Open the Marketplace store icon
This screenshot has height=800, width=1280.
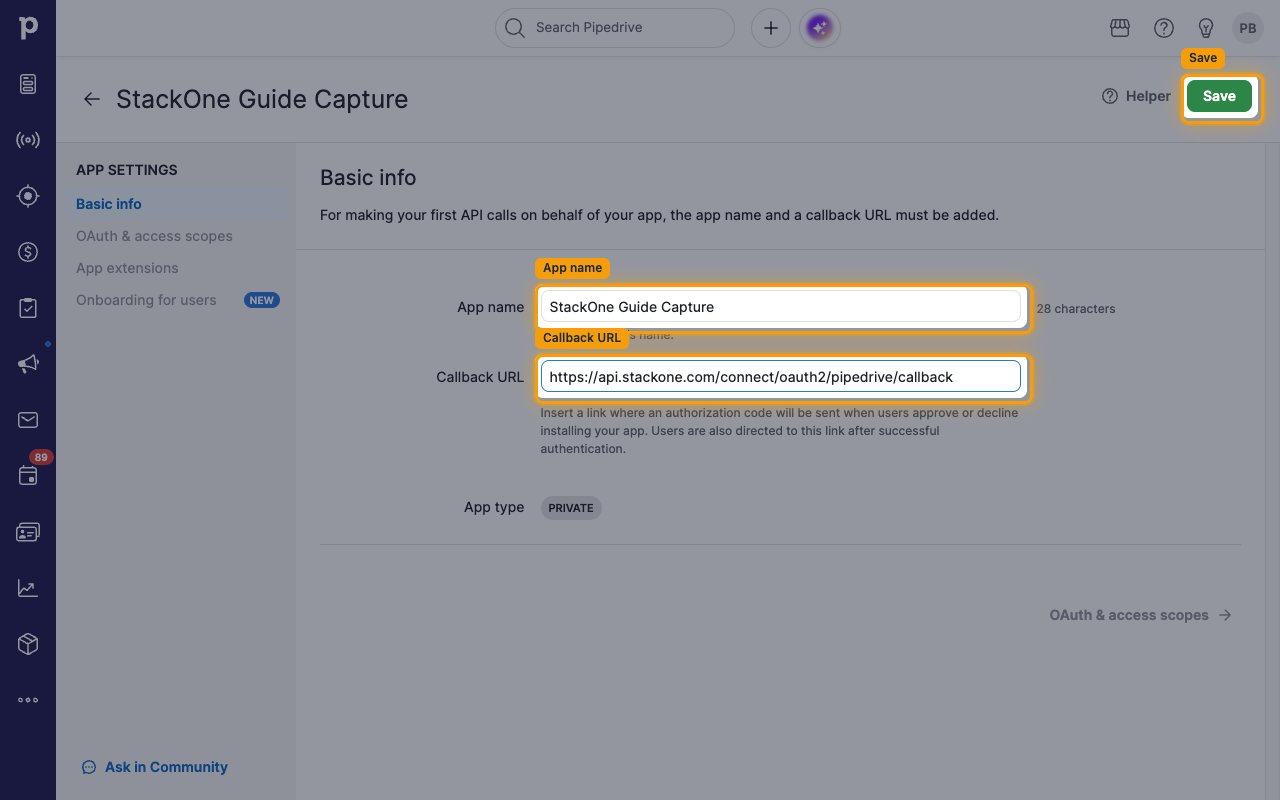coord(1120,28)
